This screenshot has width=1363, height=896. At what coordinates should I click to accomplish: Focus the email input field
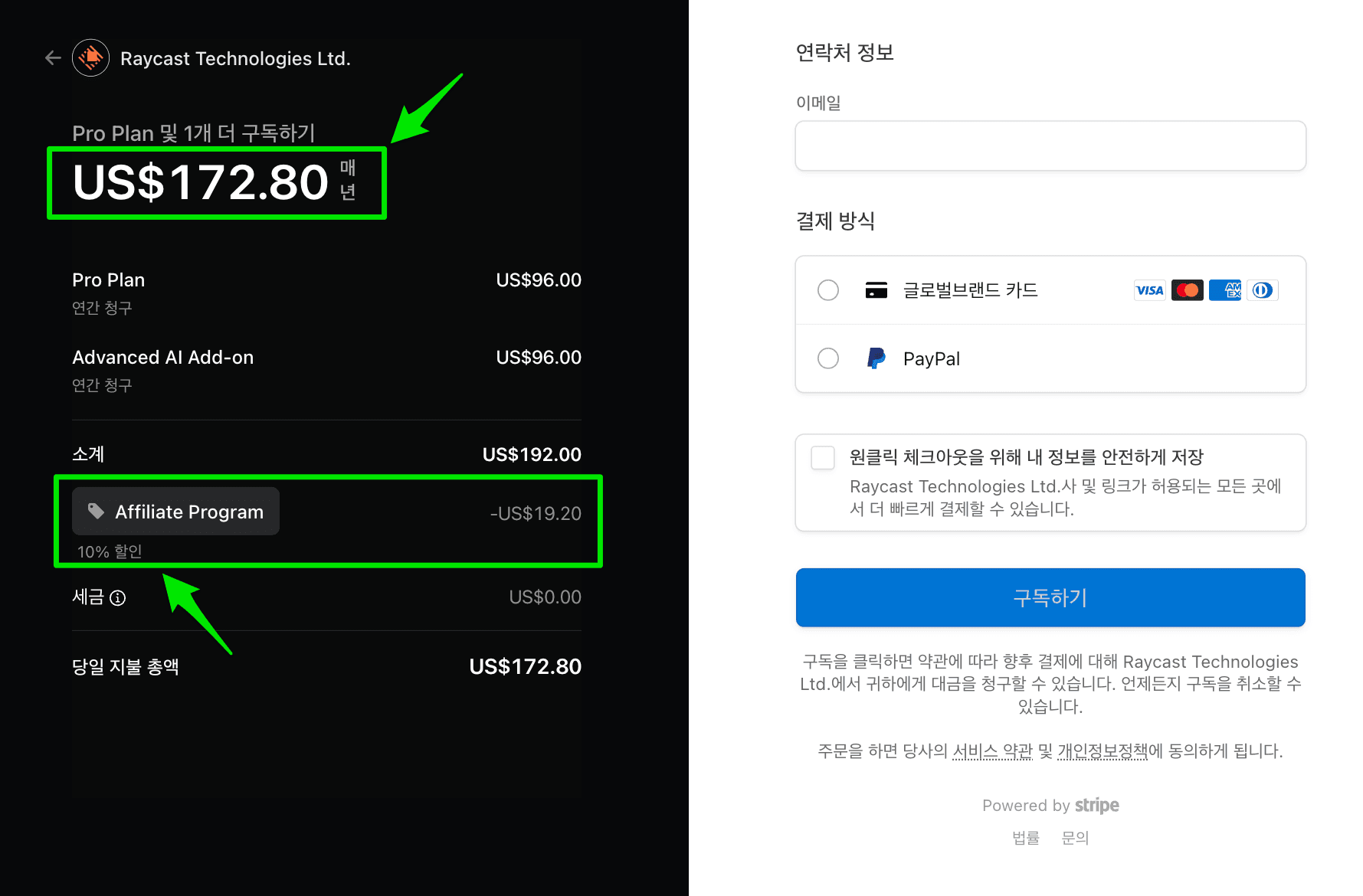[1050, 146]
